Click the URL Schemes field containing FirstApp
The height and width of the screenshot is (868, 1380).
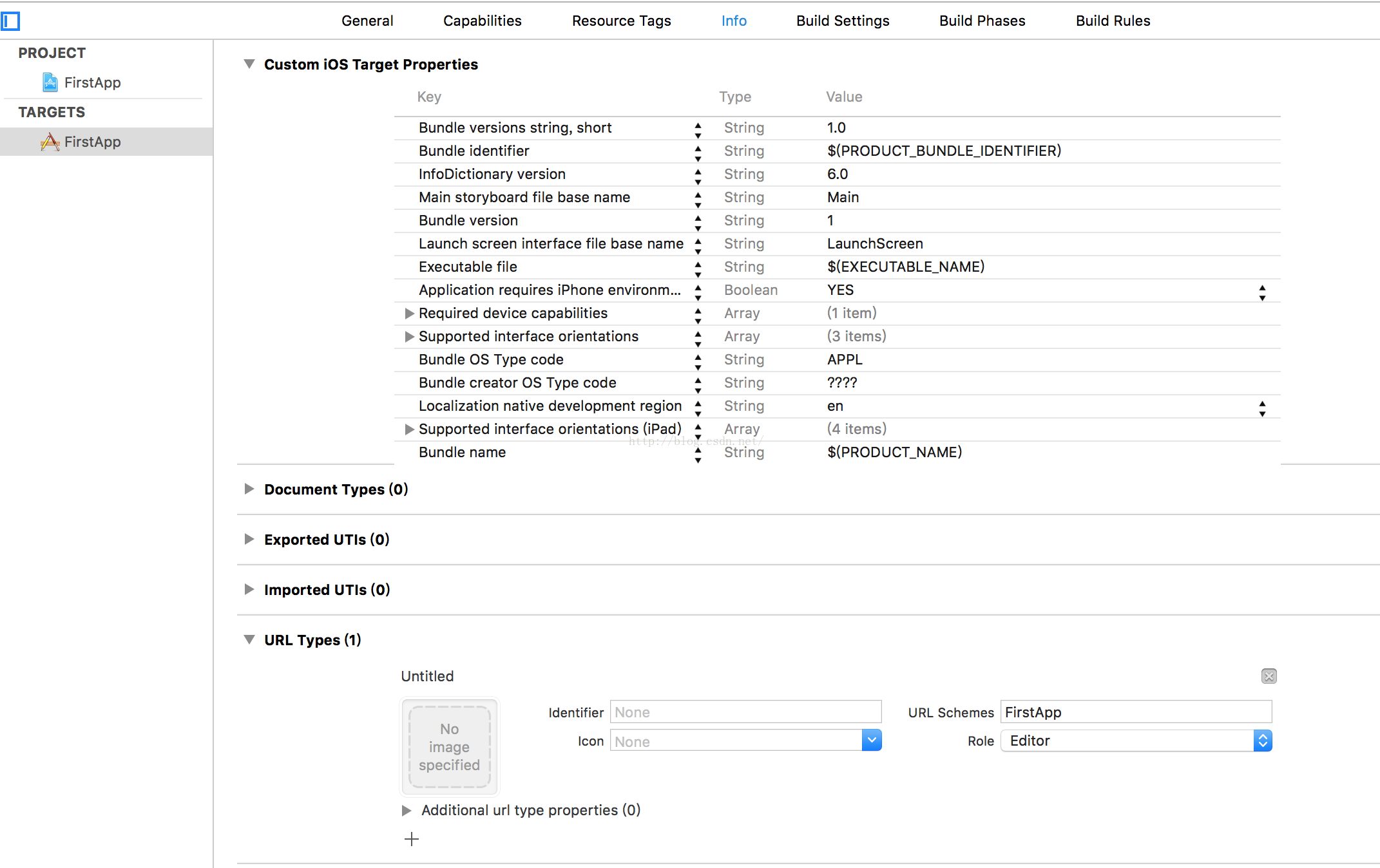1136,712
